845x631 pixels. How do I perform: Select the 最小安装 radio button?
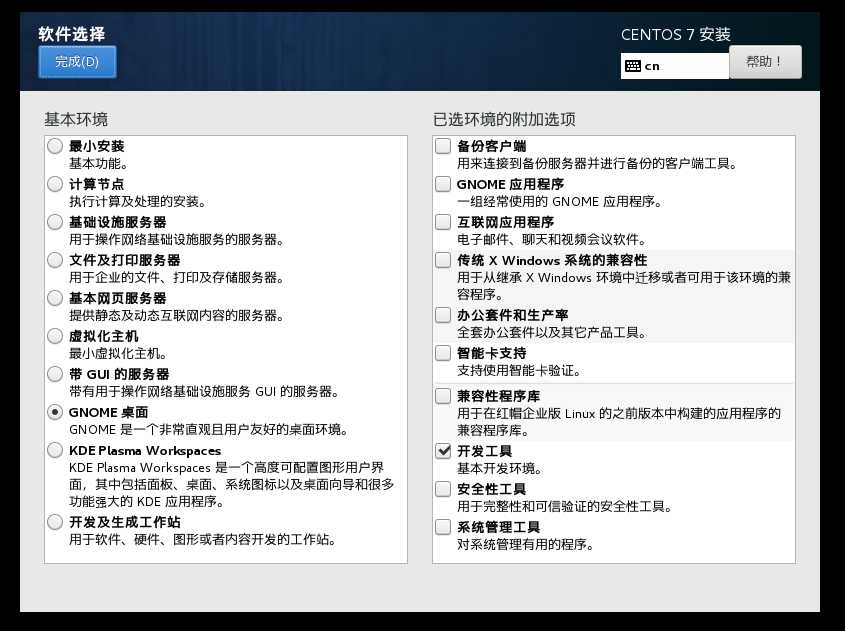pyautogui.click(x=55, y=146)
